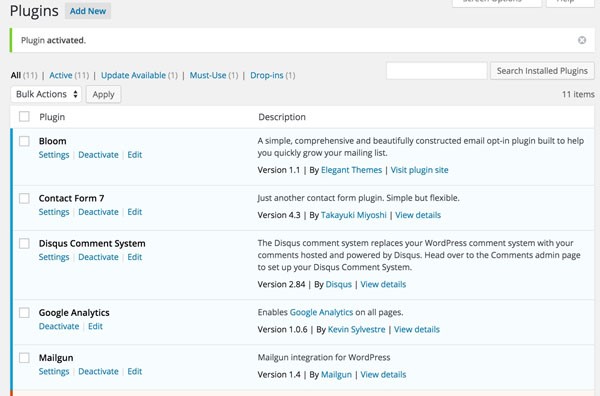This screenshot has height=396, width=600.
Task: Check the Google Analytics checkbox
Action: [x=24, y=313]
